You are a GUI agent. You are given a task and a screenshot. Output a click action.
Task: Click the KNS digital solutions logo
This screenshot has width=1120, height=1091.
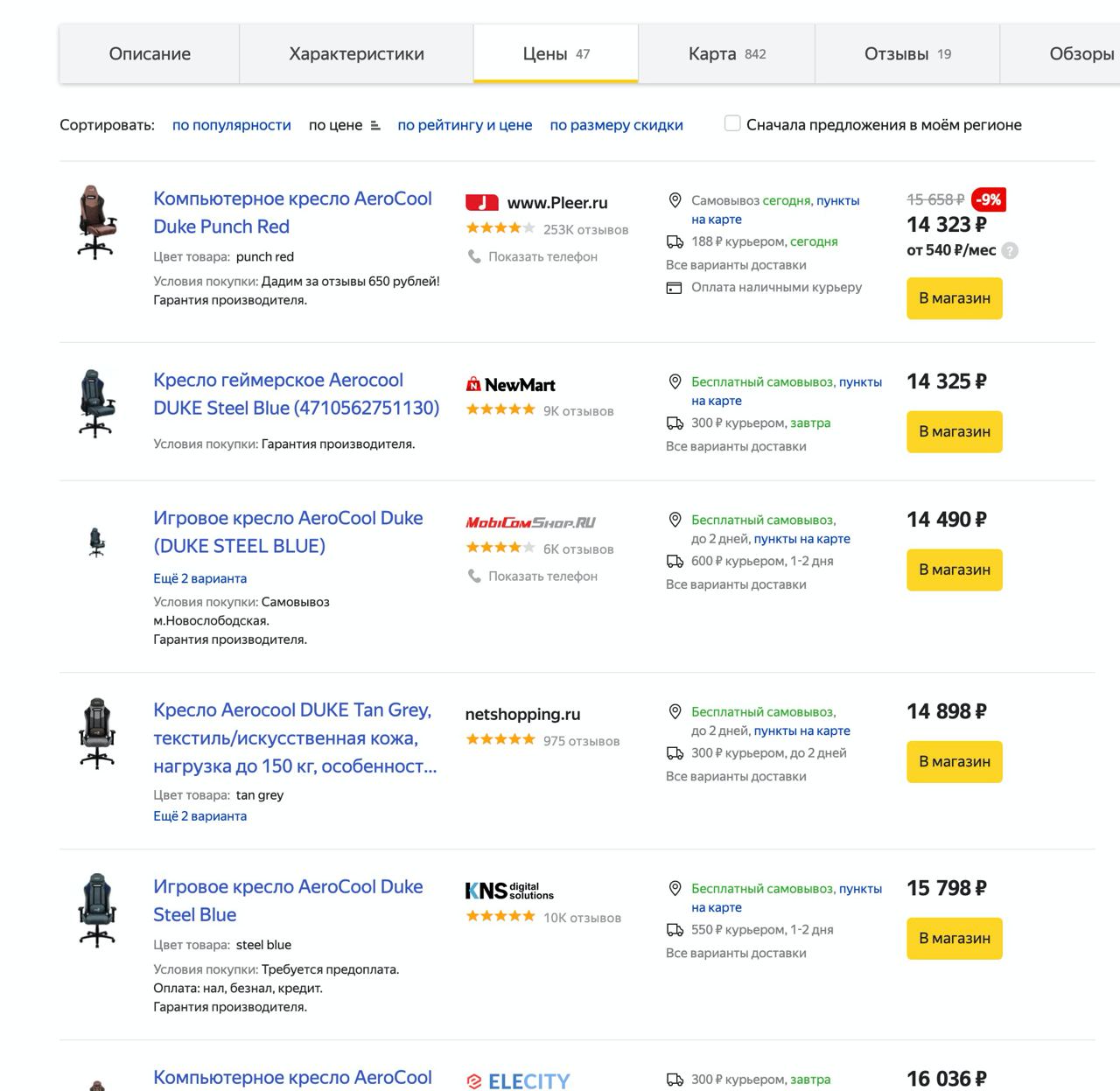(x=509, y=891)
